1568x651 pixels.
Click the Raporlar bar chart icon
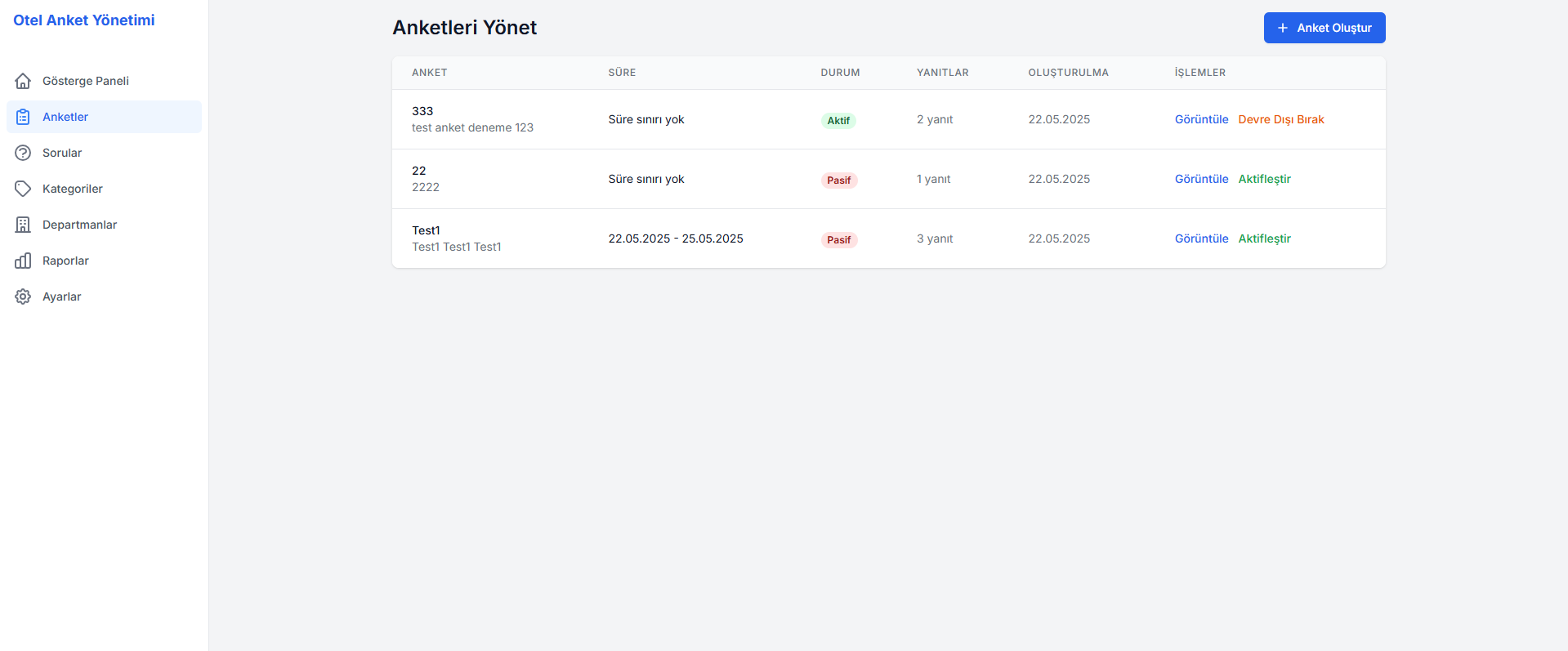[x=23, y=261]
